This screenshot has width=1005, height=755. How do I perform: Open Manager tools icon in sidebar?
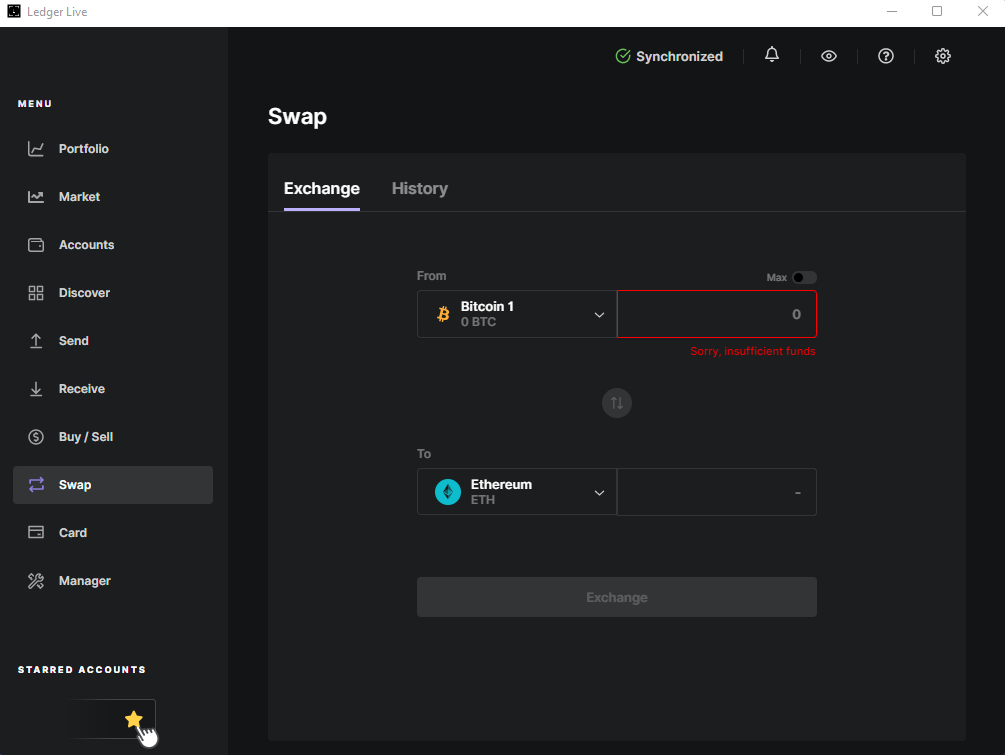coord(36,581)
